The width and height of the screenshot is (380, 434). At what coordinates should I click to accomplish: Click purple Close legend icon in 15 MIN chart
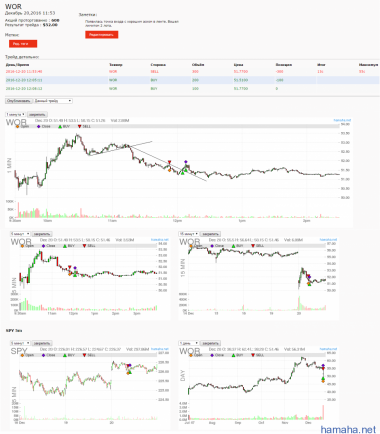[x=212, y=246]
